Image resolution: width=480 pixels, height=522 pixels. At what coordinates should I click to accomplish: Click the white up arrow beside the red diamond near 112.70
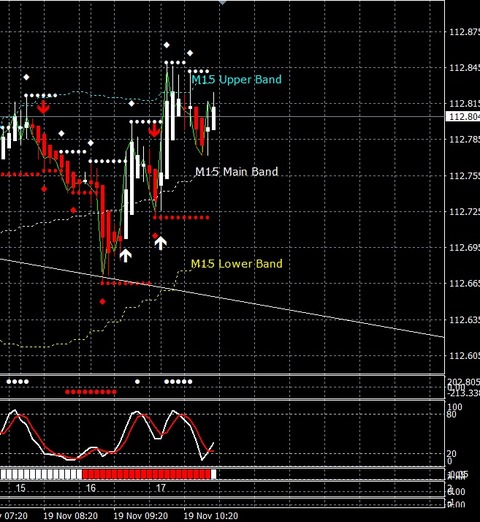[161, 243]
